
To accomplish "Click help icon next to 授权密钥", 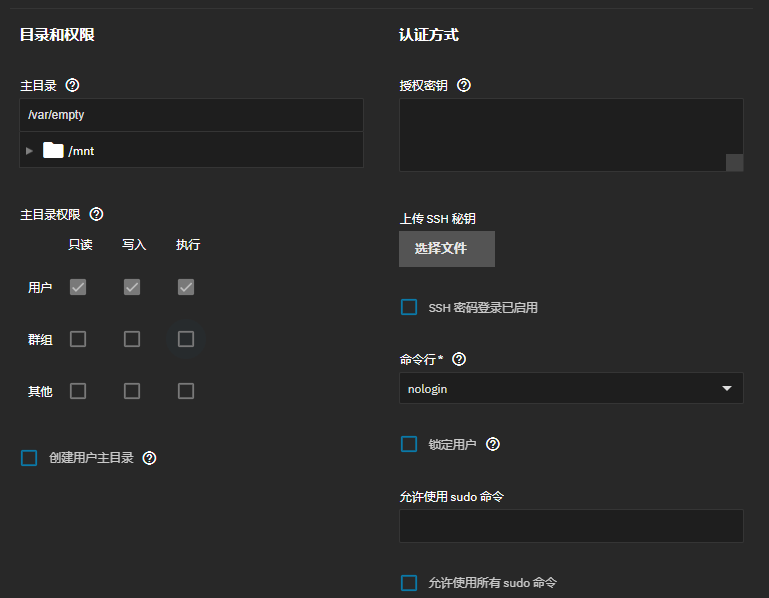I will point(464,86).
